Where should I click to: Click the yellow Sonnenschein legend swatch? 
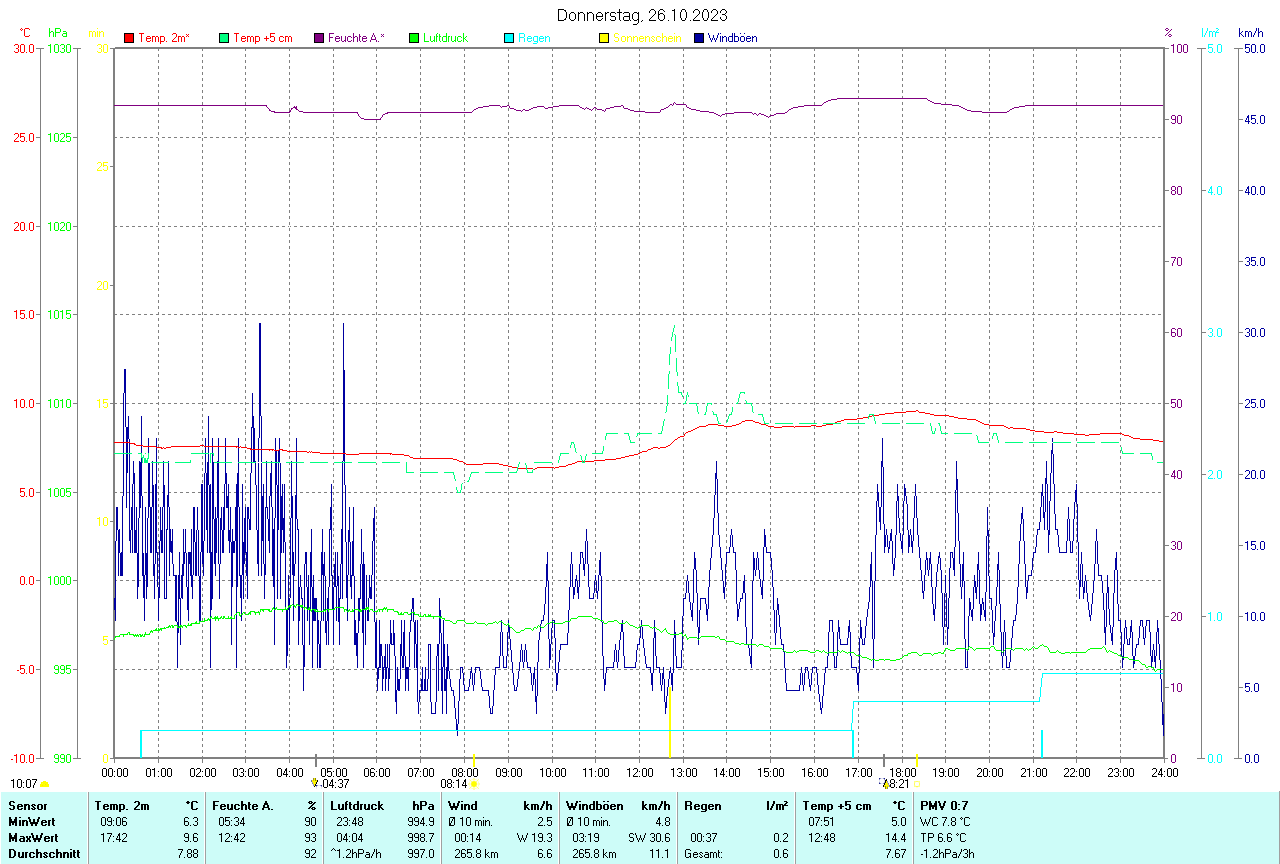tap(604, 38)
